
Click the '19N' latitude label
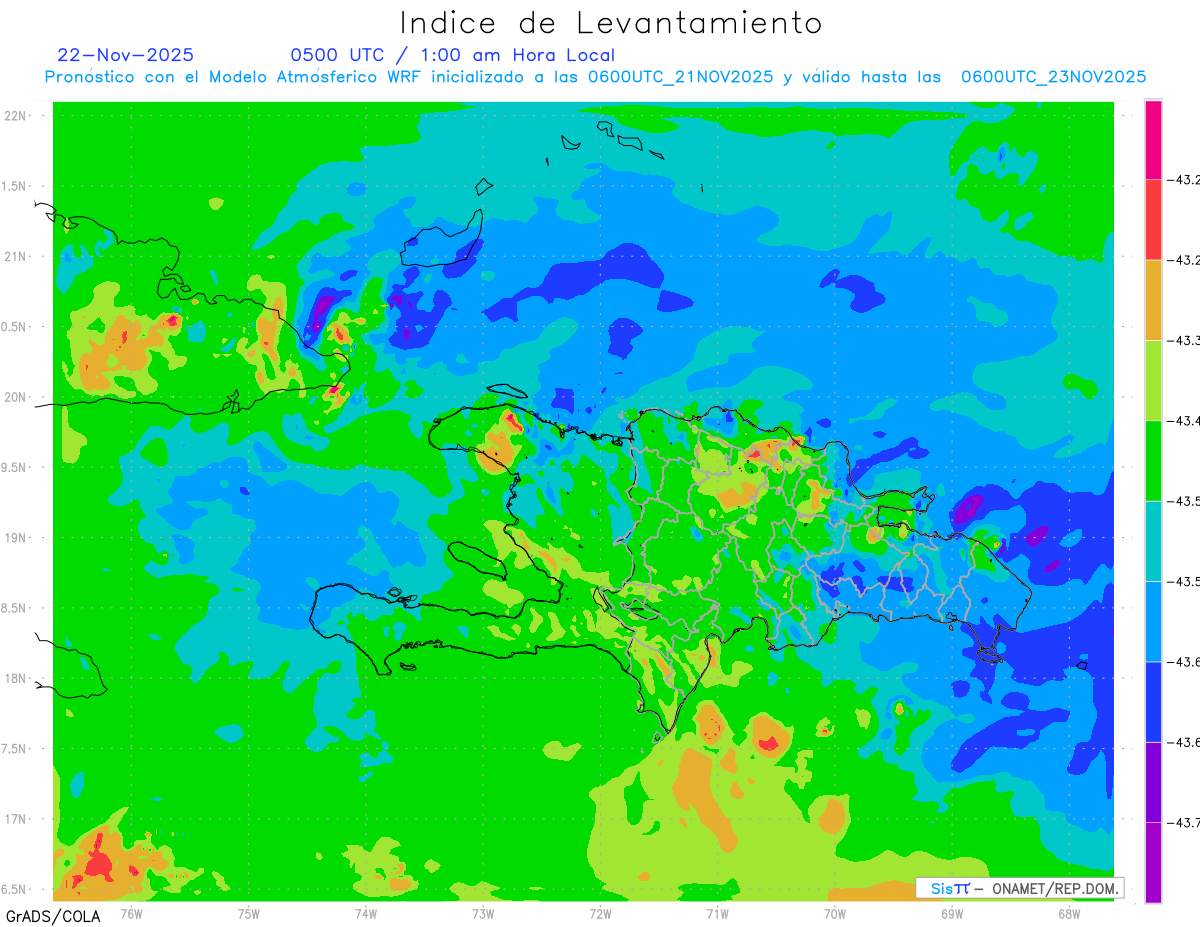click(x=14, y=538)
